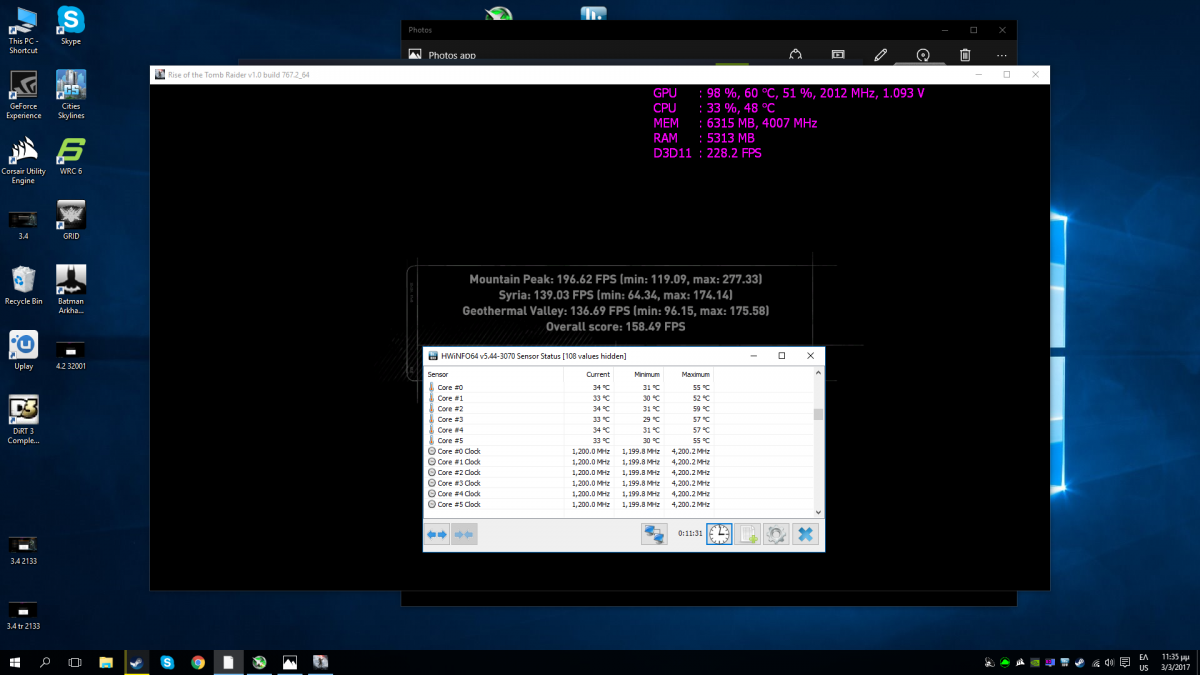Select the WRC 6 desktop icon
The height and width of the screenshot is (675, 1200).
pyautogui.click(x=71, y=156)
